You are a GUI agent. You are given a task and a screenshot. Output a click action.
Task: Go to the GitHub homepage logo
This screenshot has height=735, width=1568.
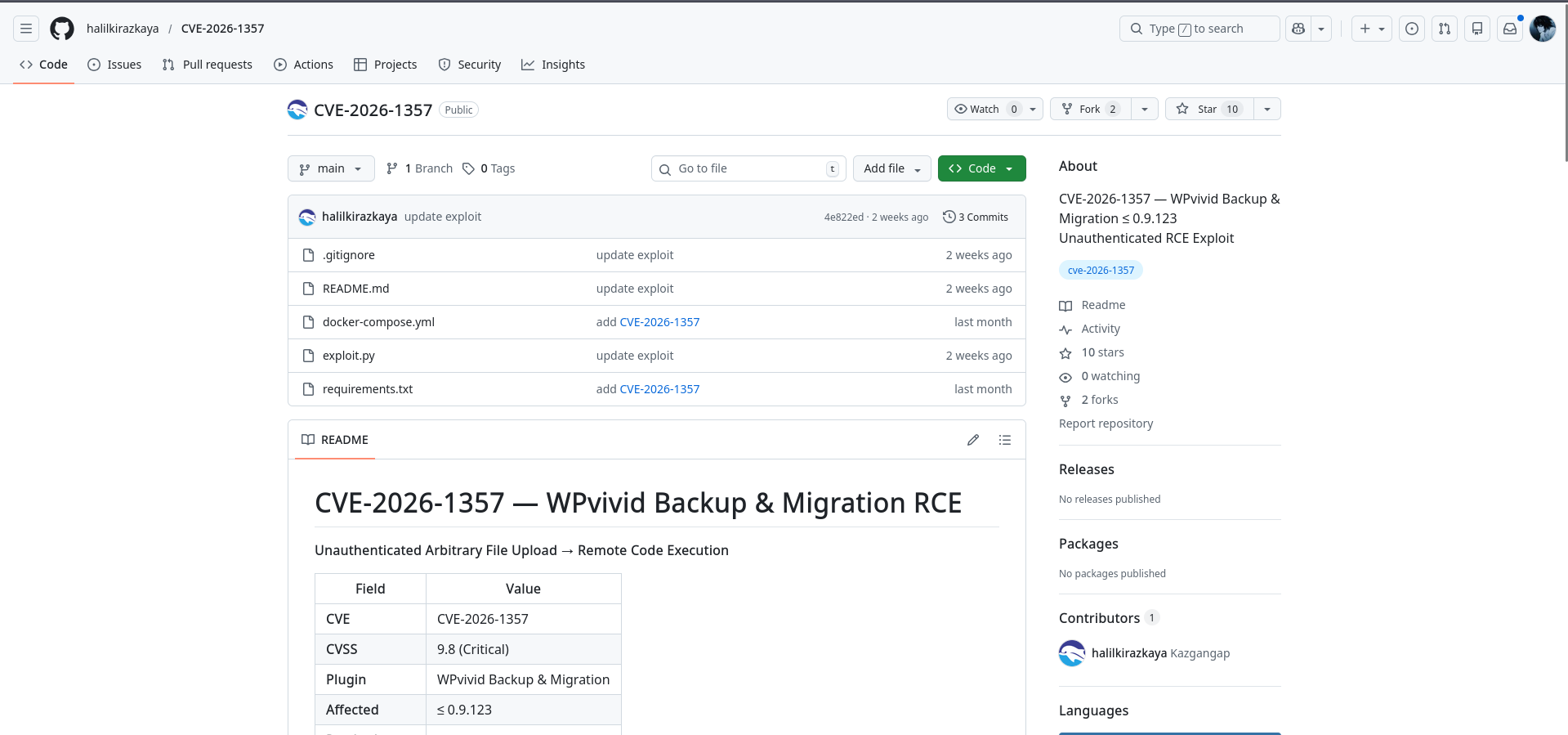pyautogui.click(x=62, y=29)
